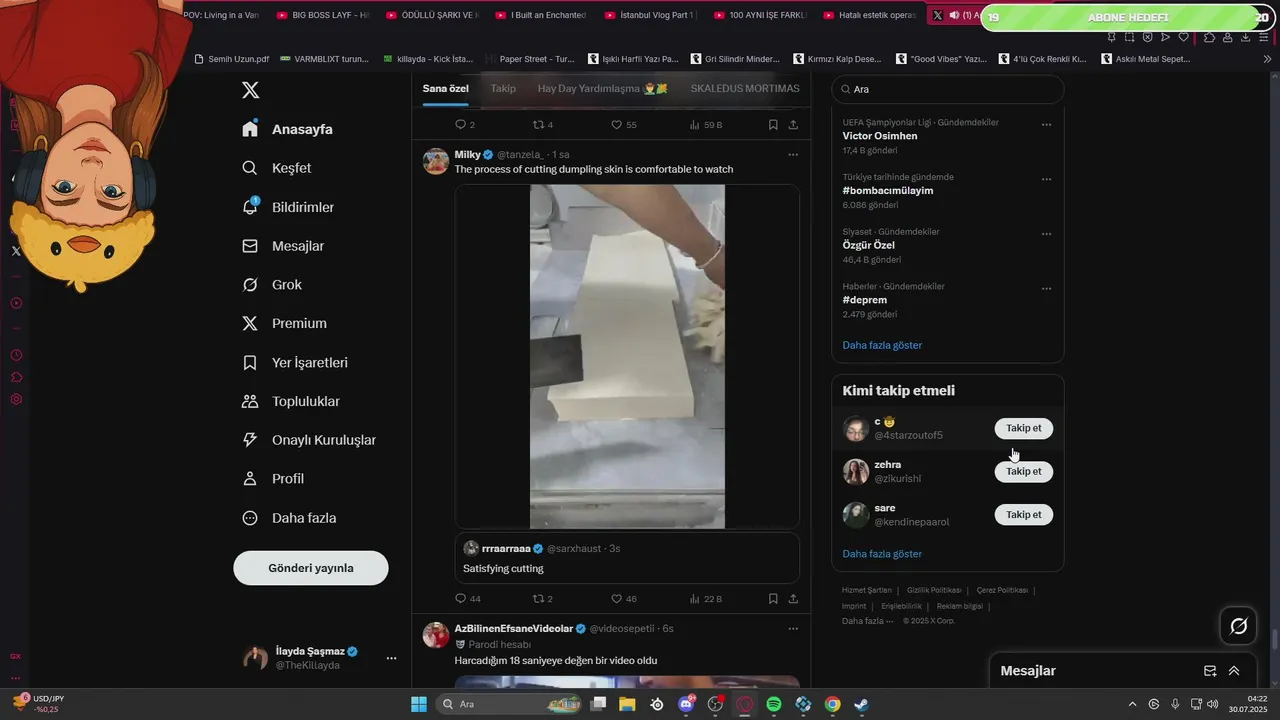The height and width of the screenshot is (720, 1280).
Task: Click the browser snapshot icon
Action: point(1129,37)
